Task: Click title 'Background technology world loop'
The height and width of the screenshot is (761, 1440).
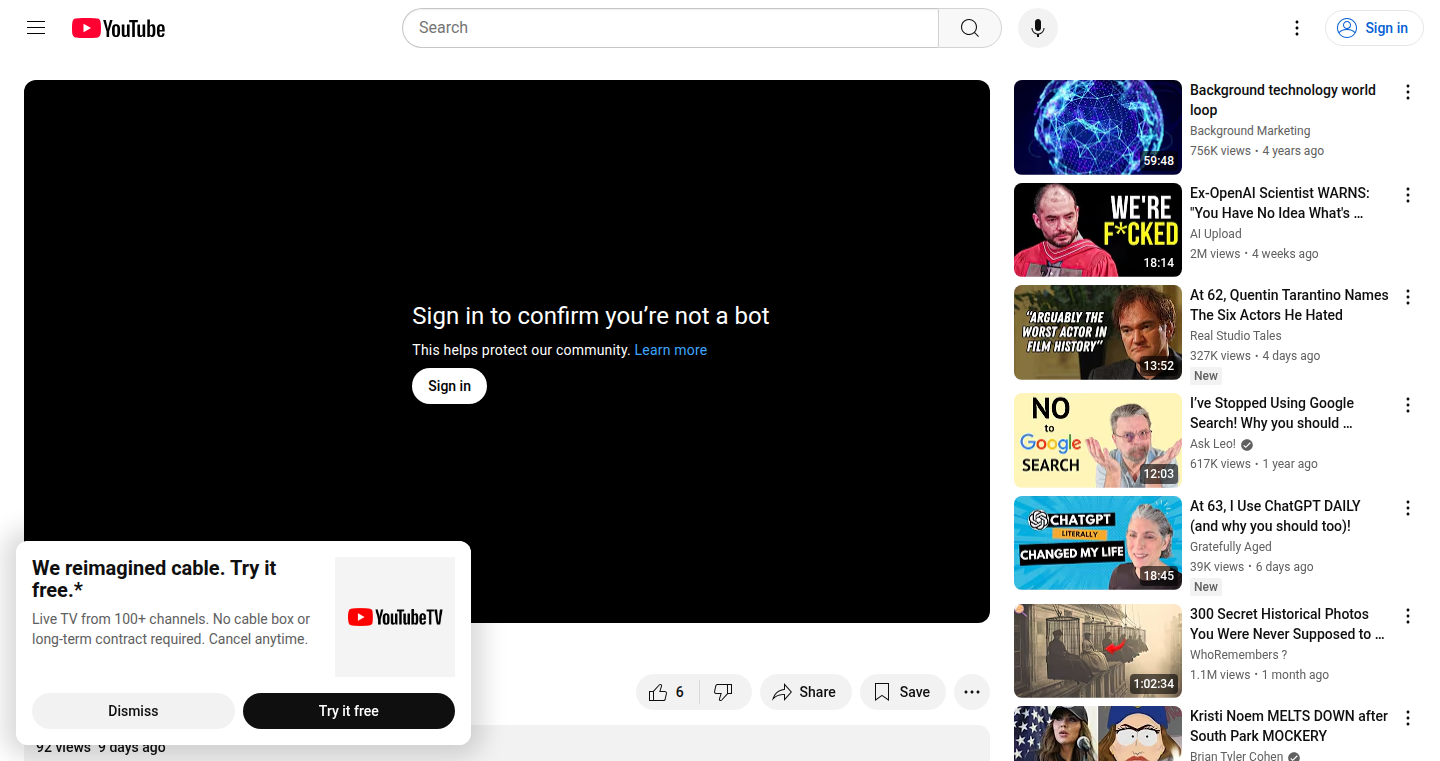Action: (1283, 100)
